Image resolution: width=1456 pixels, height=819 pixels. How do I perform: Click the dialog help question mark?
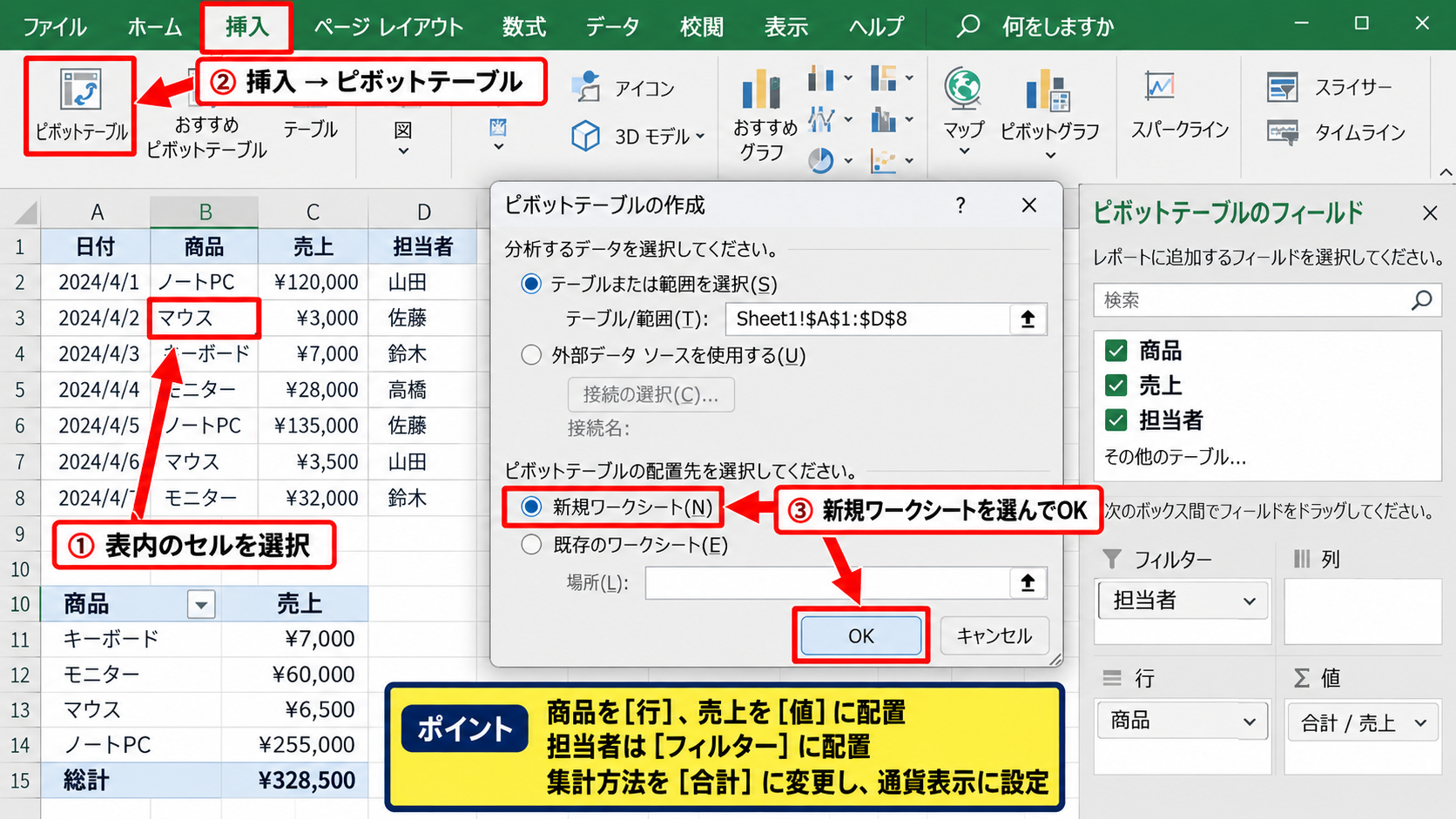(960, 205)
